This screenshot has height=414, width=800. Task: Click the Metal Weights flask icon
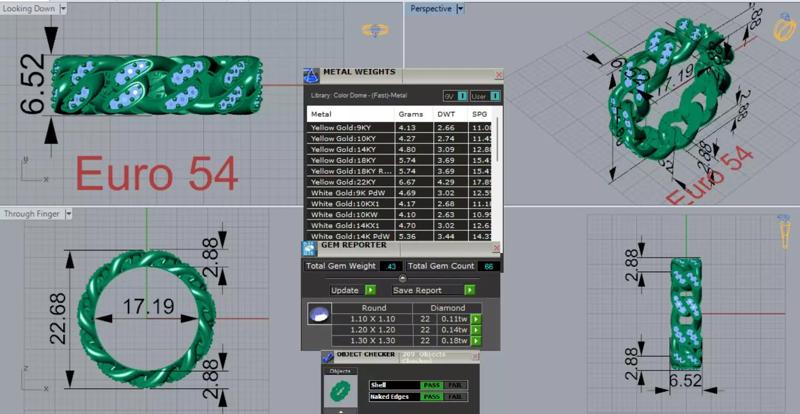point(311,77)
